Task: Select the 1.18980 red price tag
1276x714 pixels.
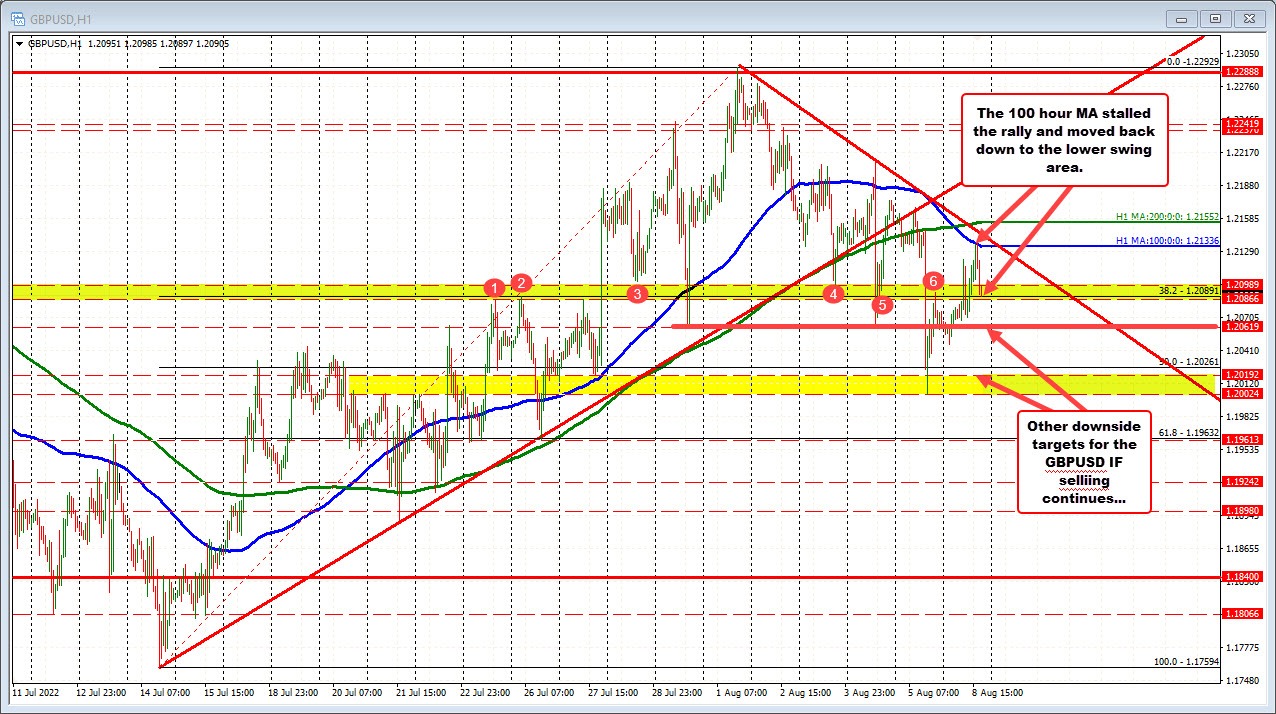Action: point(1244,510)
